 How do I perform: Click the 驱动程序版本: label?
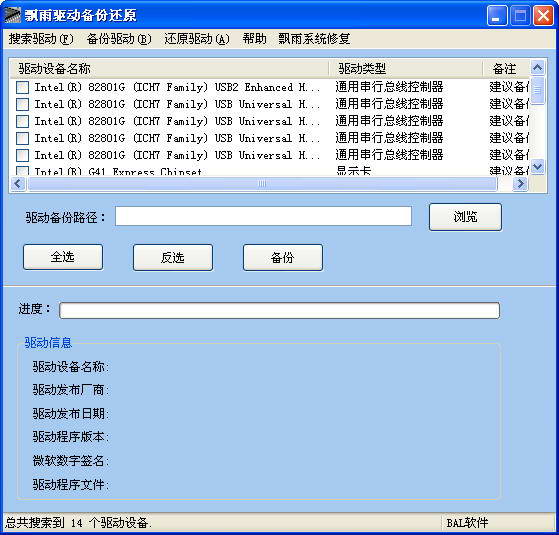71,437
